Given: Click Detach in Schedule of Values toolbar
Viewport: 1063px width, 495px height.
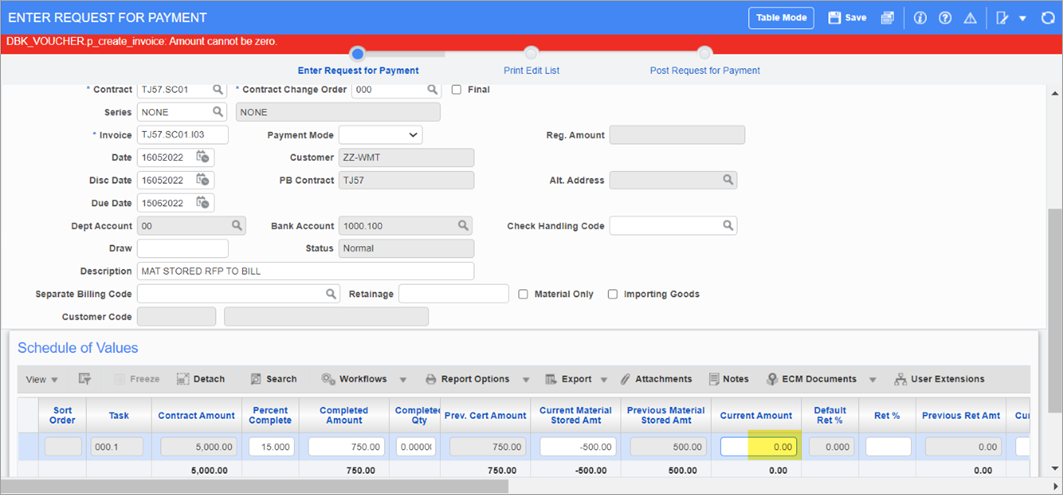Looking at the screenshot, I should point(201,379).
